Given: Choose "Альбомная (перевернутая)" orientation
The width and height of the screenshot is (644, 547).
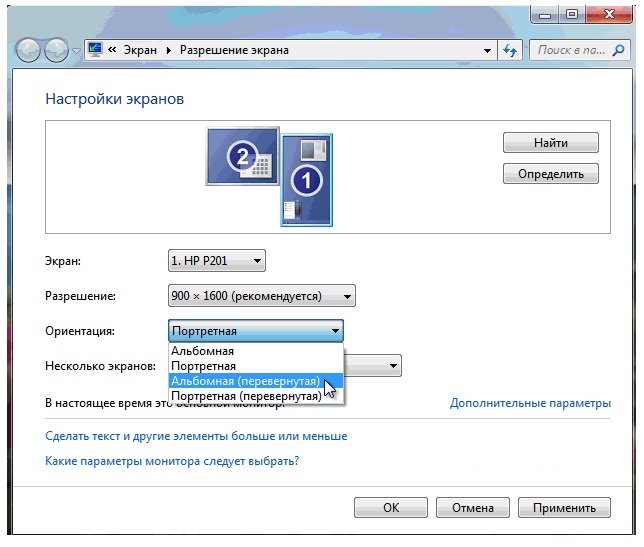Looking at the screenshot, I should (x=256, y=381).
